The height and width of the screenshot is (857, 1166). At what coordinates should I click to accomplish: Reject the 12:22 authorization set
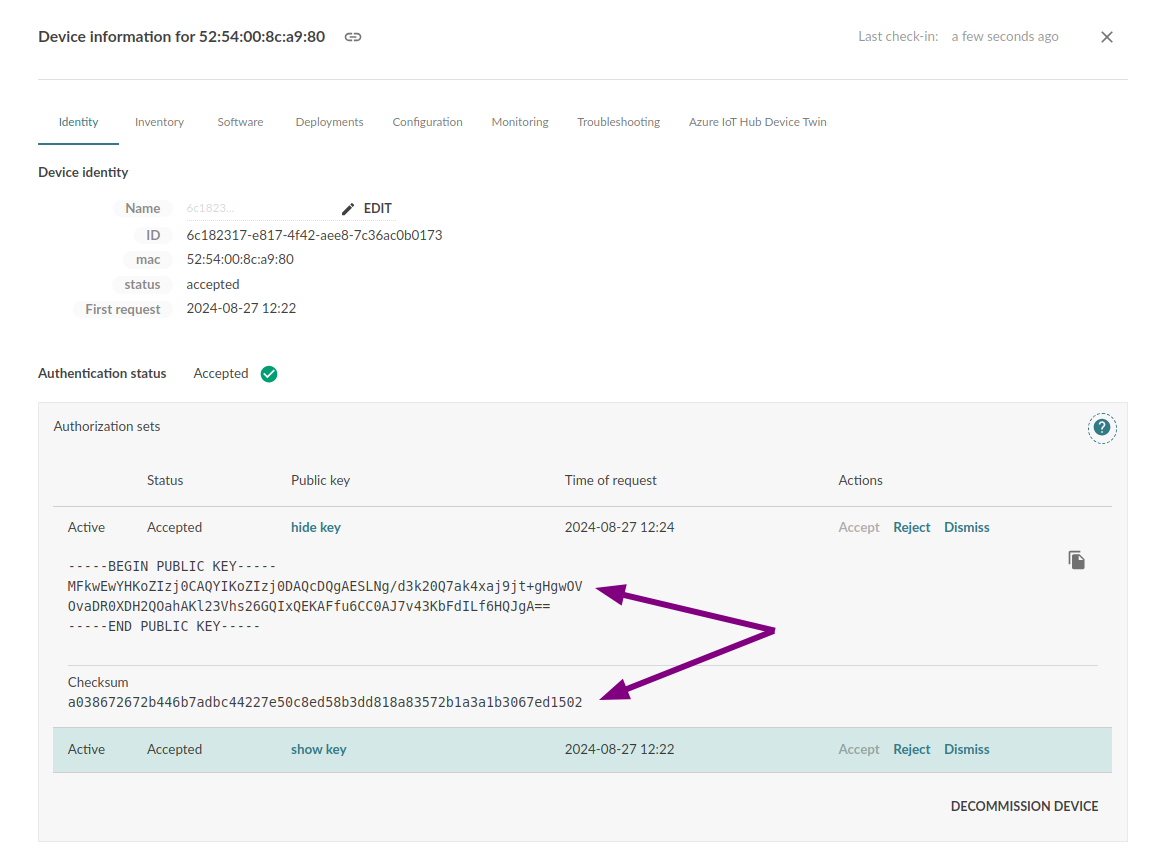pyautogui.click(x=911, y=749)
